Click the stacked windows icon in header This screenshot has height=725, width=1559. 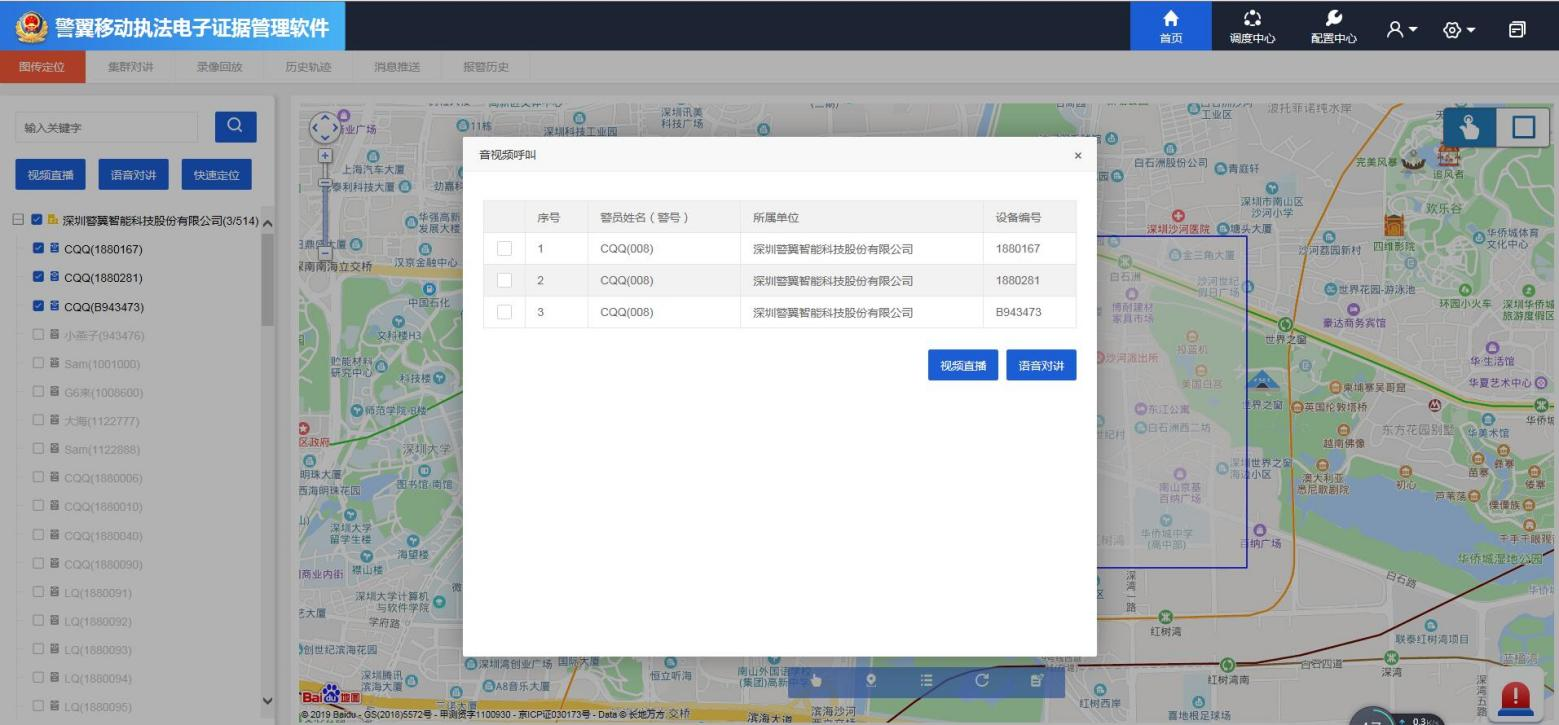(1516, 29)
